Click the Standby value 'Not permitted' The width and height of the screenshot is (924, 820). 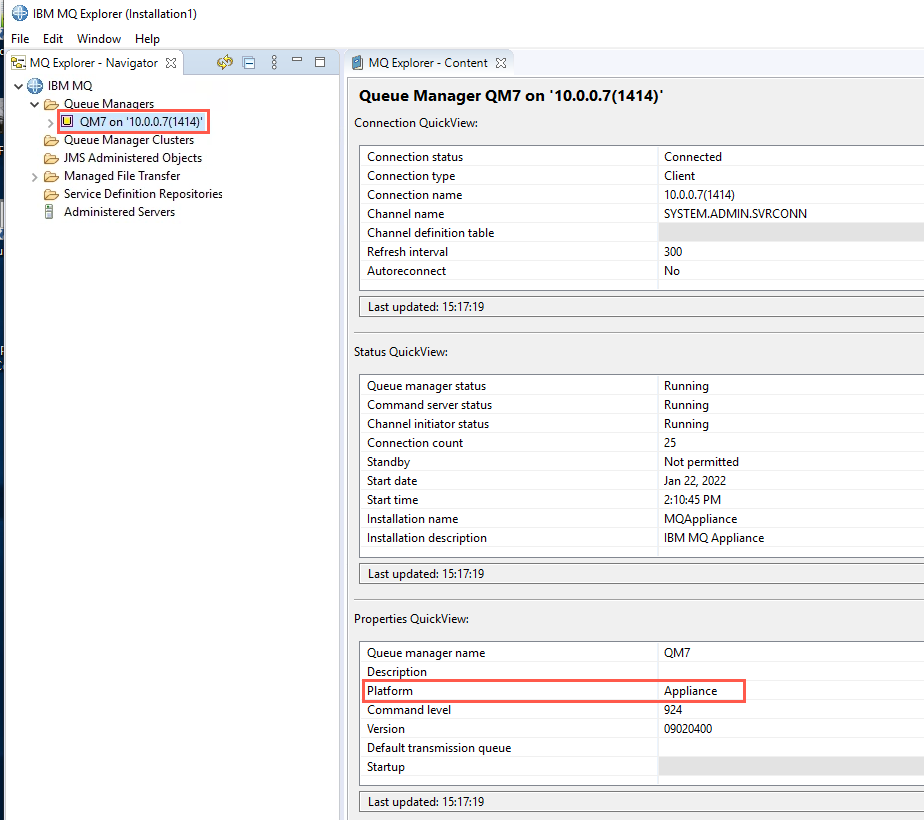(701, 462)
